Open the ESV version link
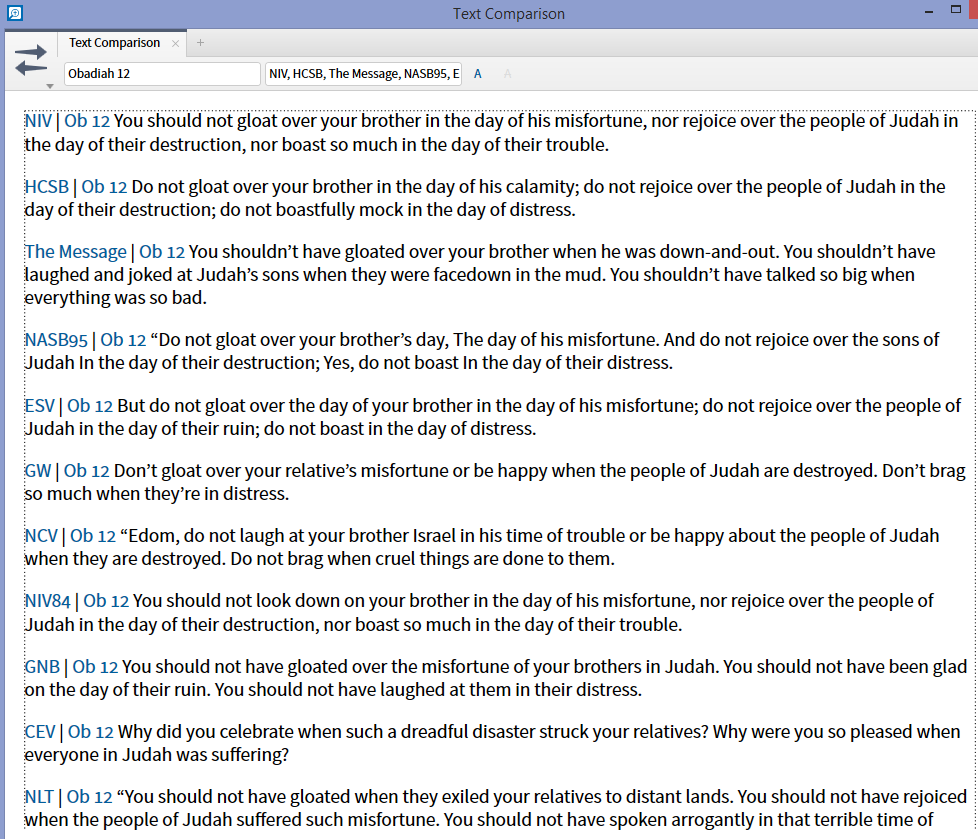This screenshot has height=839, width=978. pyautogui.click(x=40, y=405)
